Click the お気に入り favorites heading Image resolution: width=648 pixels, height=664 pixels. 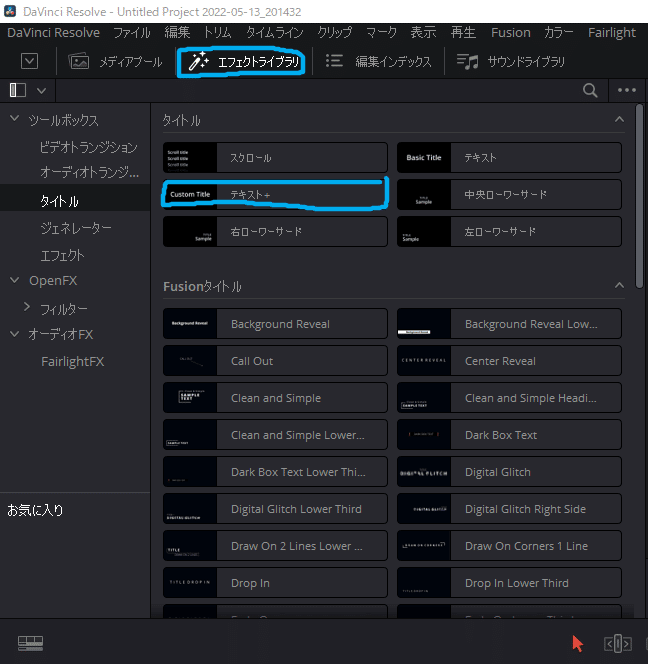coord(35,510)
